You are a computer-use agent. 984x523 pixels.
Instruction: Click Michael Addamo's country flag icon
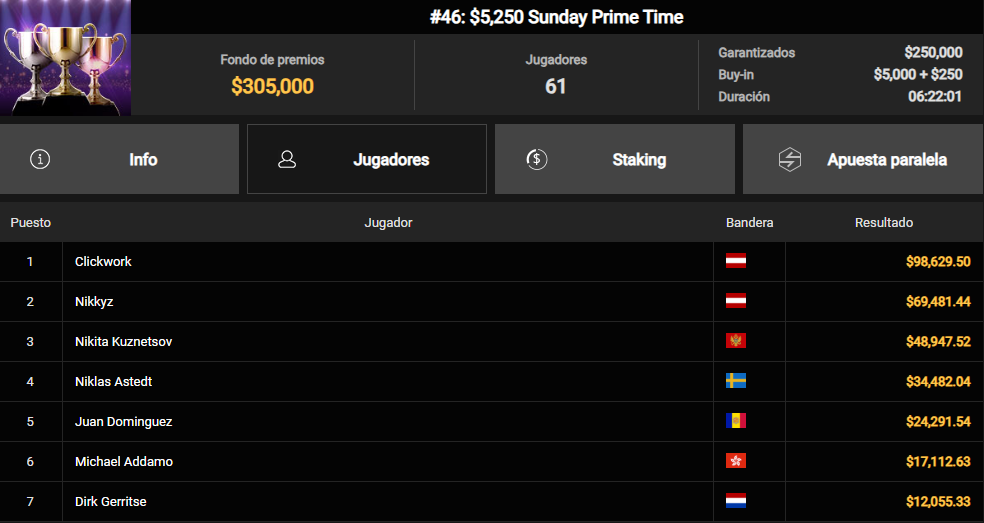735,461
